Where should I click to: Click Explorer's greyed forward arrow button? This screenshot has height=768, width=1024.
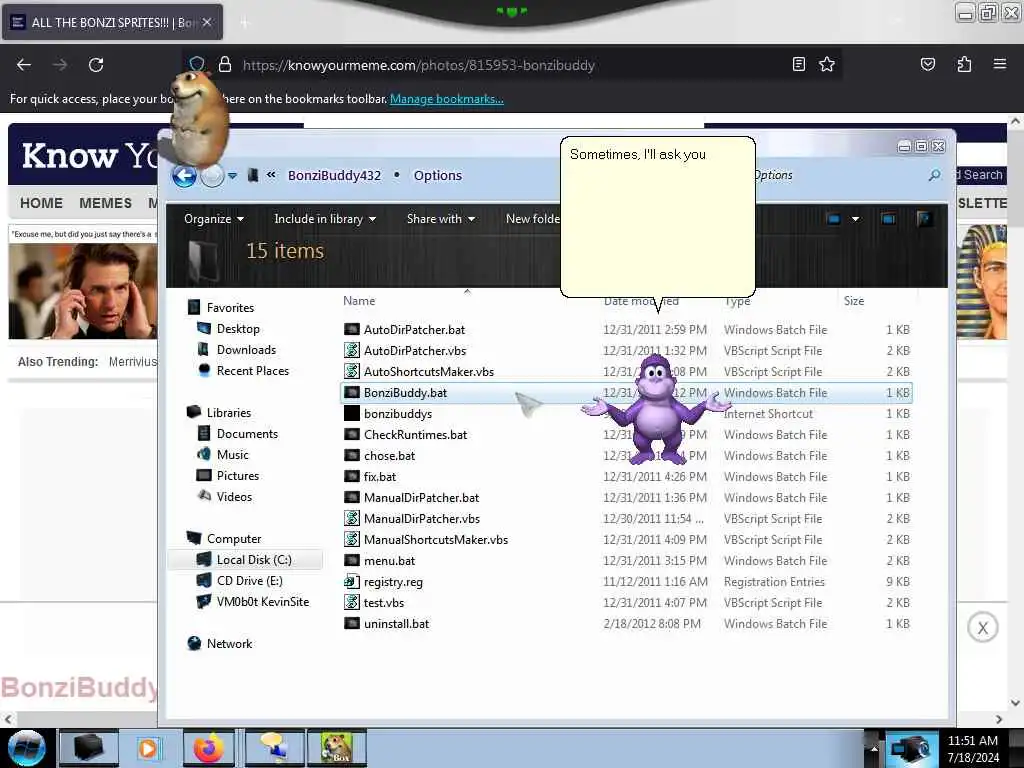pos(212,175)
